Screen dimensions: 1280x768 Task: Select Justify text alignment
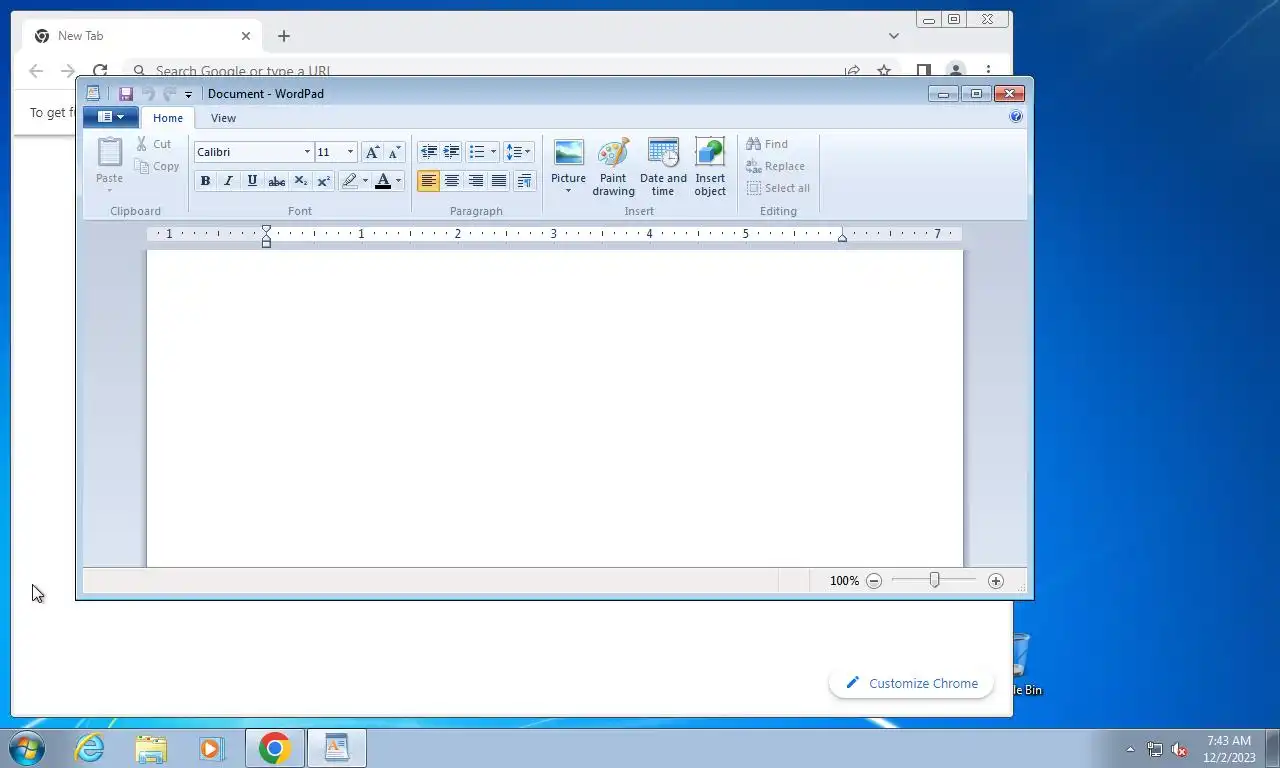[499, 181]
